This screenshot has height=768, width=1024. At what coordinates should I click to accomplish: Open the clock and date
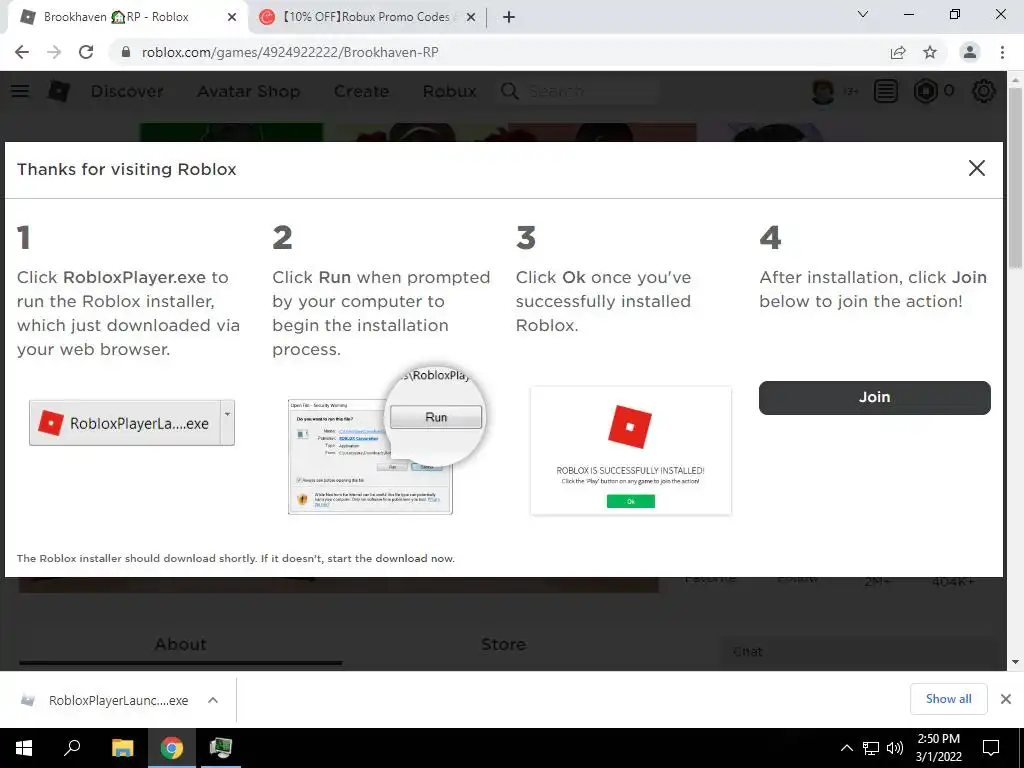[x=938, y=748]
